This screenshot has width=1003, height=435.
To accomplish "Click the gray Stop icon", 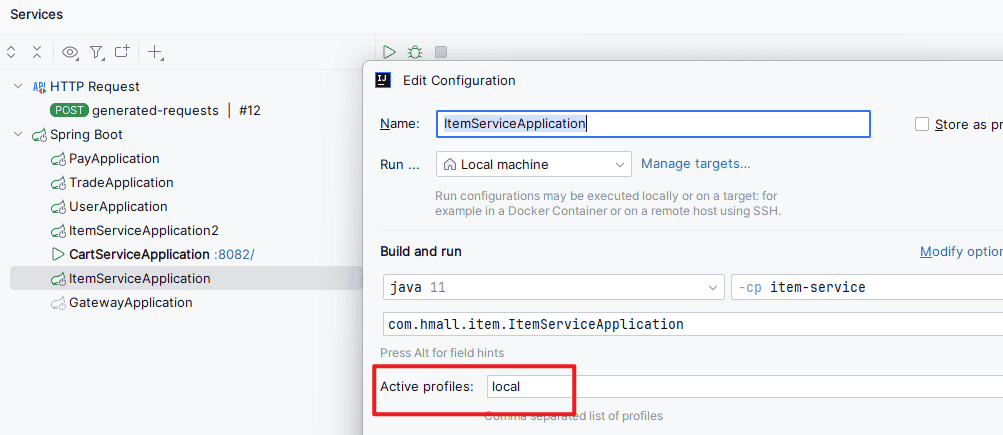I will 441,52.
